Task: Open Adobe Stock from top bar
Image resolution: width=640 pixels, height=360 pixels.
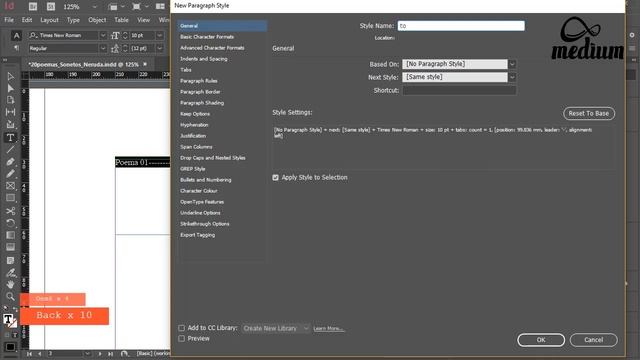Action: (51, 7)
